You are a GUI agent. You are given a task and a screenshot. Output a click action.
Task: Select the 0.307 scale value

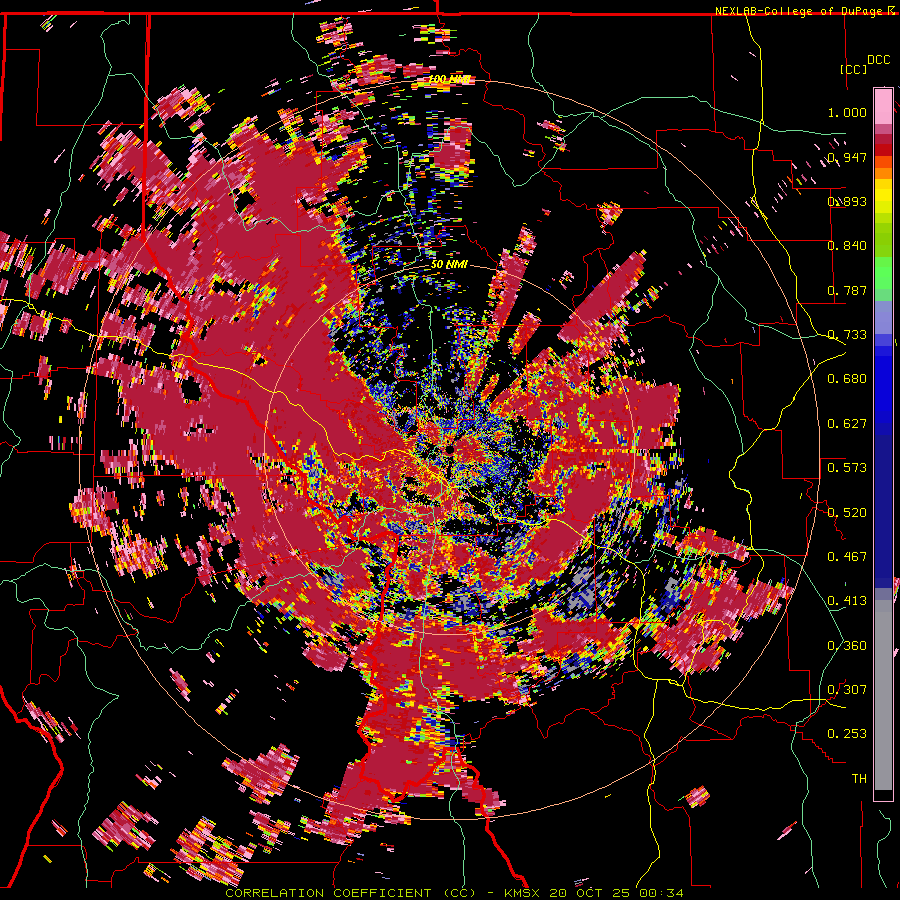(x=847, y=690)
